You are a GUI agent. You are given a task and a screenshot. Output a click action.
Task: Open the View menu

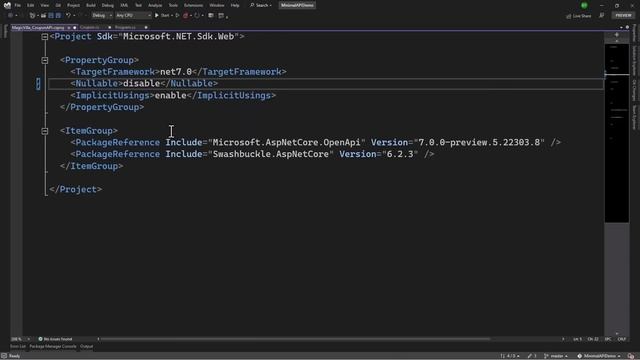[44, 5]
